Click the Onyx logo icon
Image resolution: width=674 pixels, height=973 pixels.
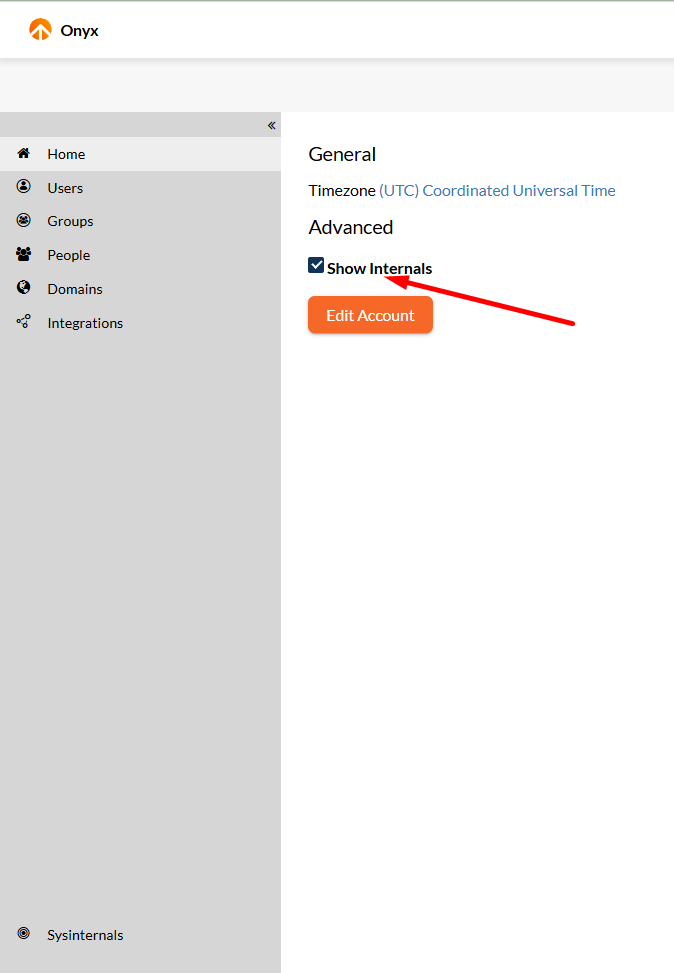pyautogui.click(x=40, y=29)
